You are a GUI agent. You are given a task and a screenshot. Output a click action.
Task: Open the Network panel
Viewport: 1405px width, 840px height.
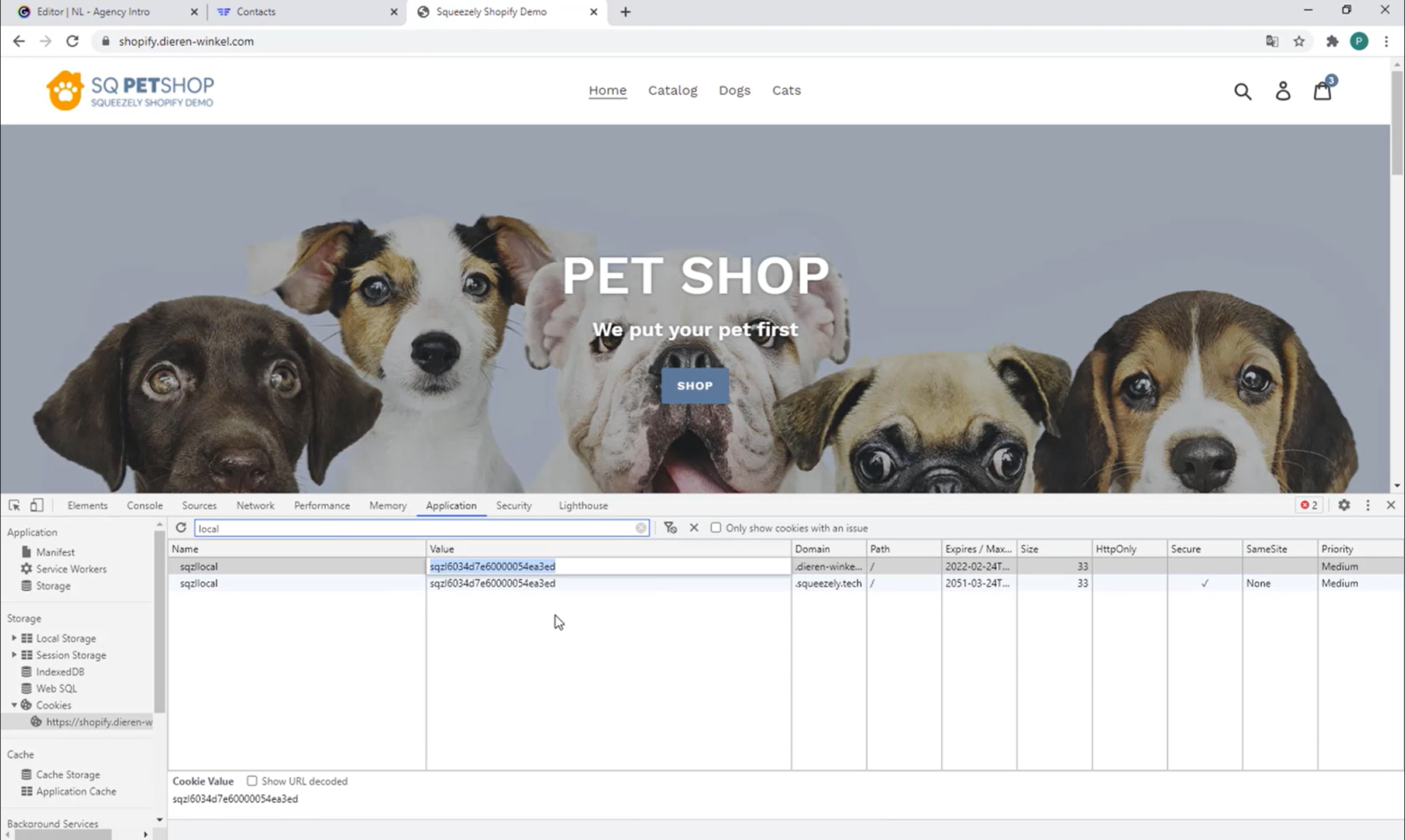click(255, 505)
